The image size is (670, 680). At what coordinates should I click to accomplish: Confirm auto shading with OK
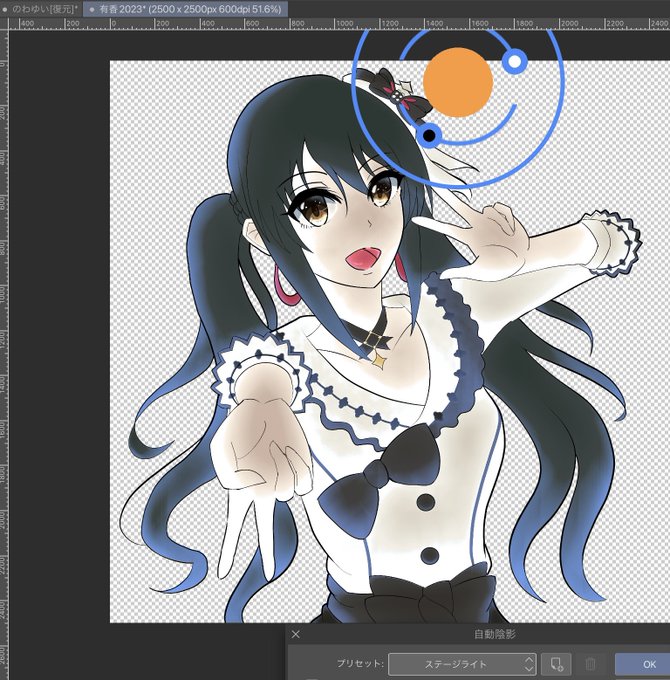[643, 664]
